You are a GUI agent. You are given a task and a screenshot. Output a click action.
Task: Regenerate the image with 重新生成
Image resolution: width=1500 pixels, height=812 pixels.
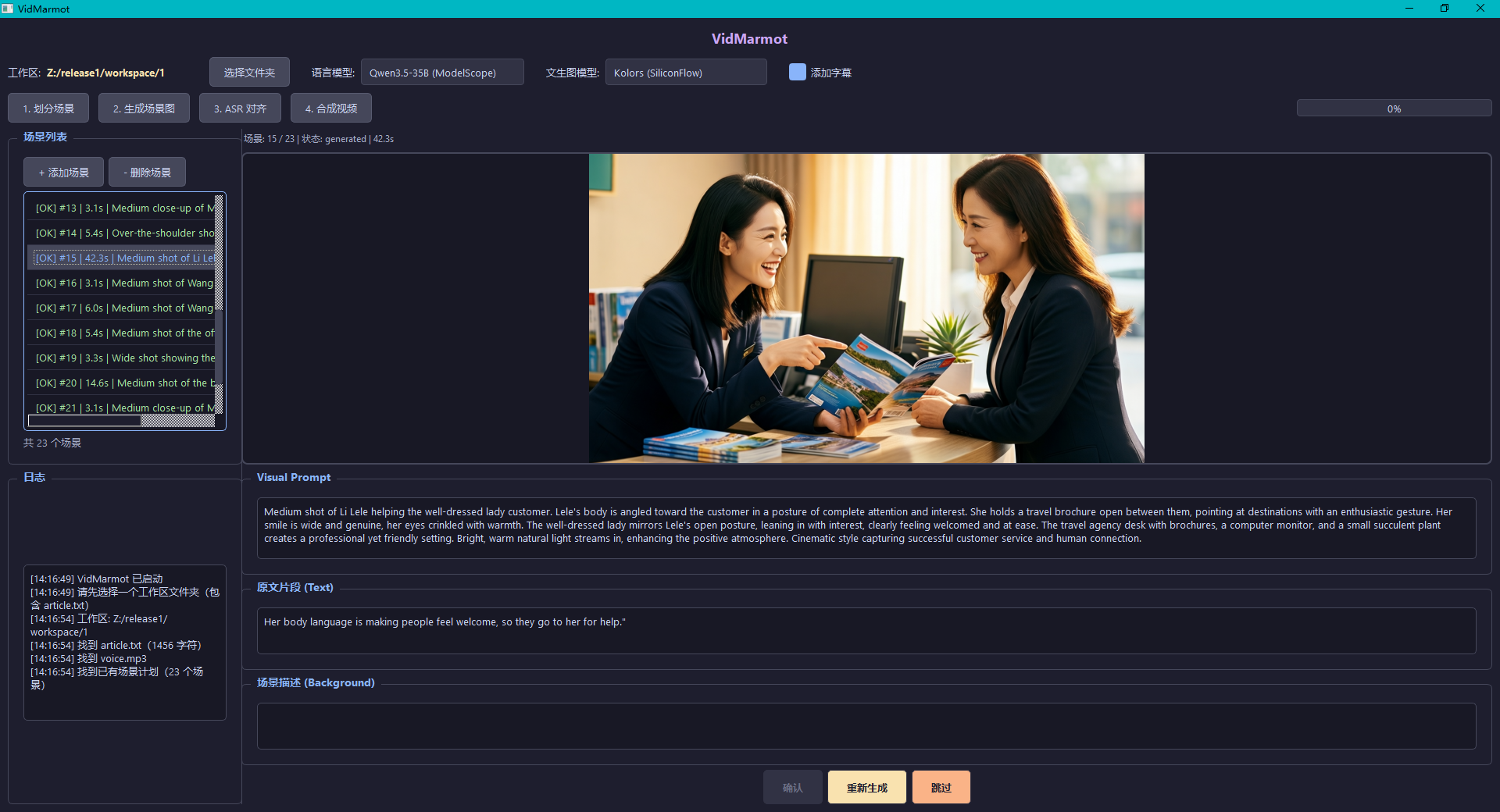click(x=866, y=787)
